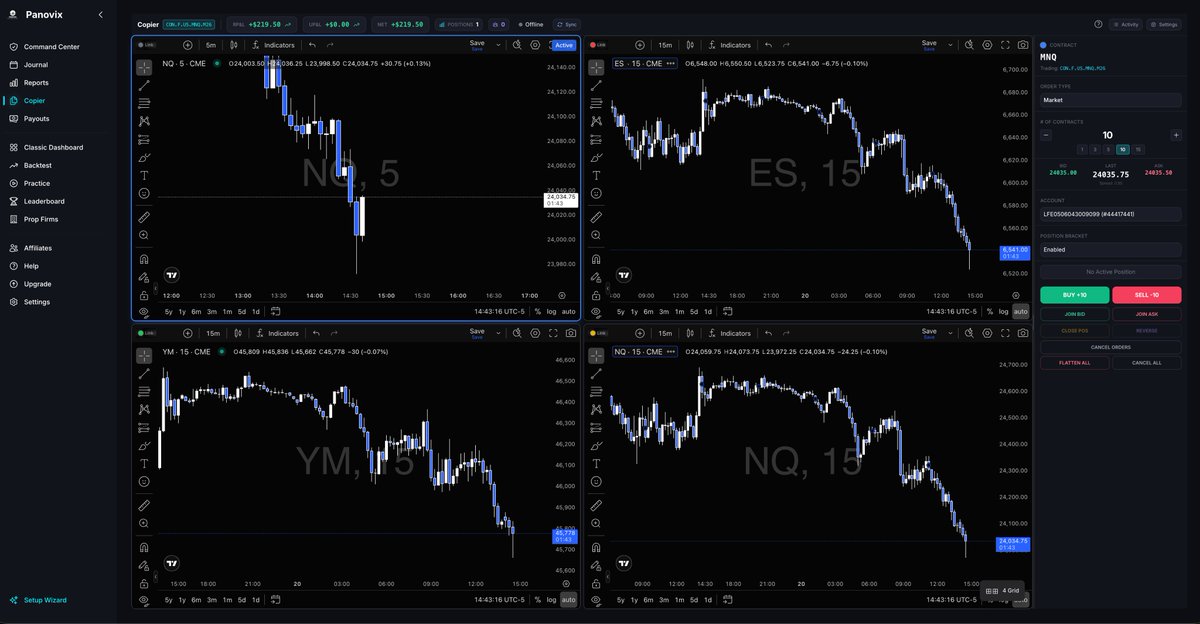Click the TradingView logo on the YM chart

(171, 563)
